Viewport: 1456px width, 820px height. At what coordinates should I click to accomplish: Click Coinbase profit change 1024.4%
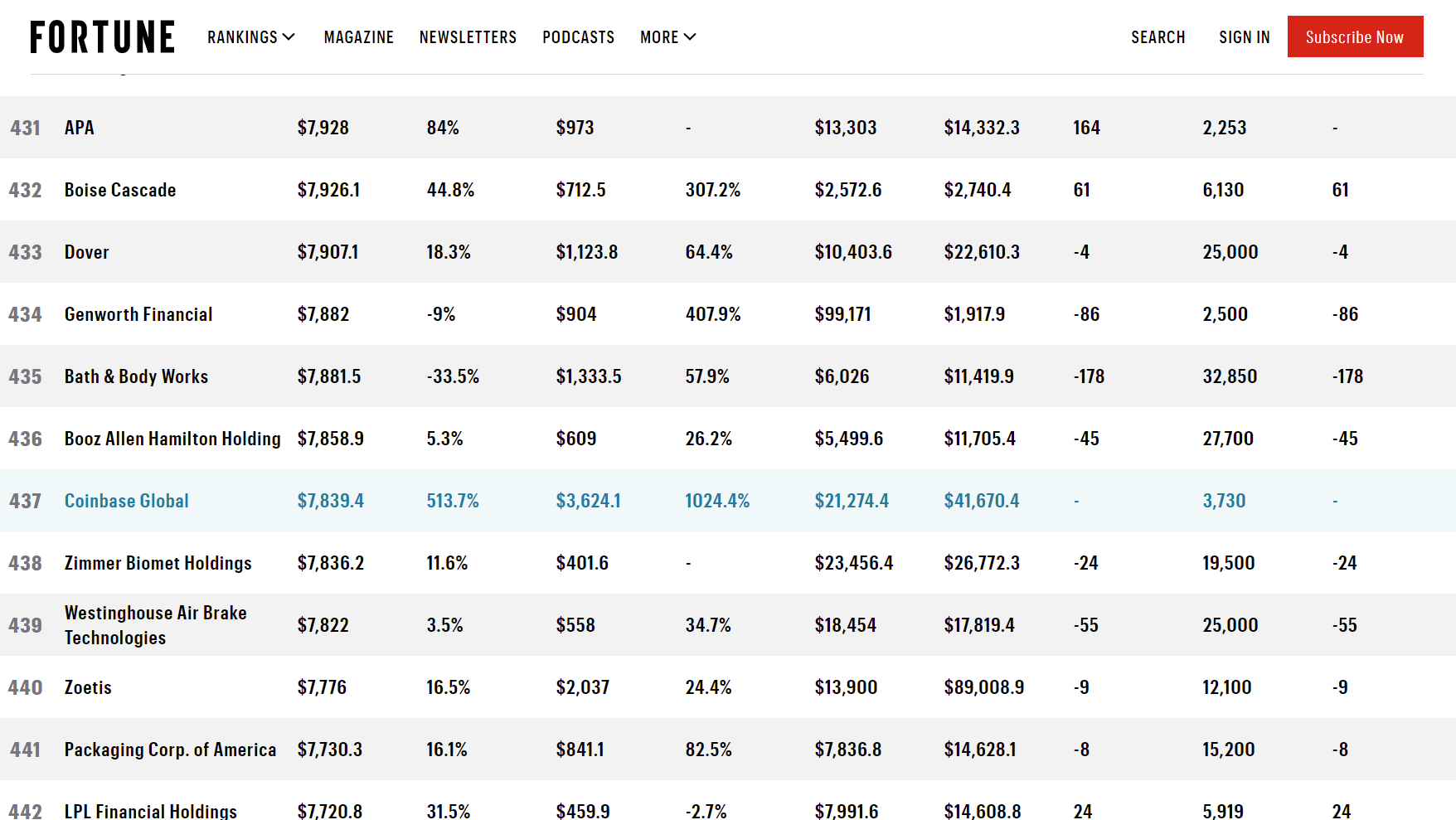click(717, 501)
